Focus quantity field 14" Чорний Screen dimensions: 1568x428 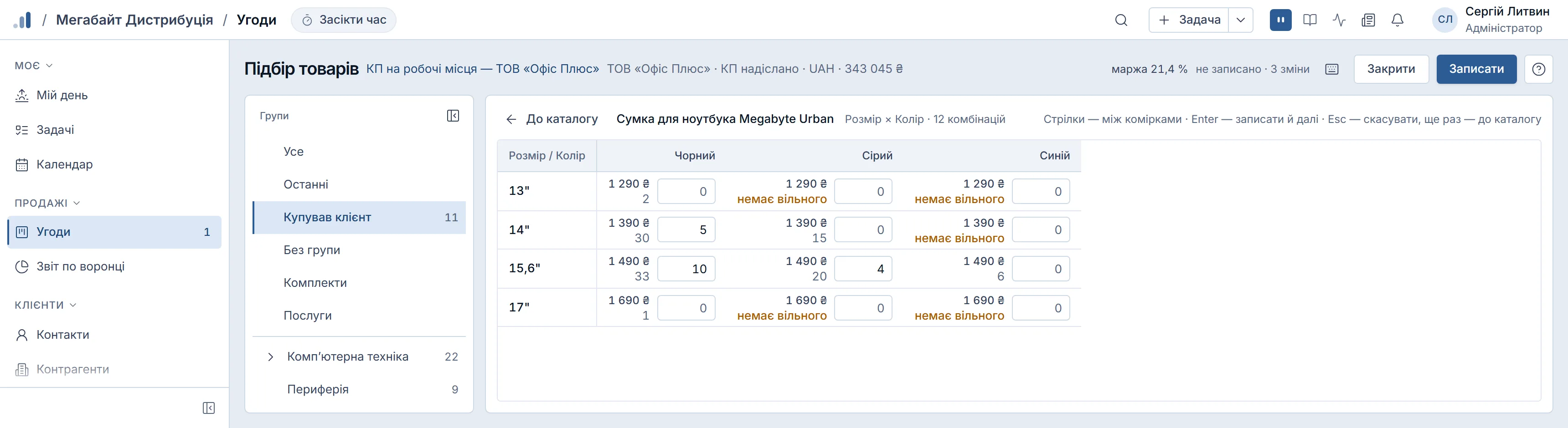coord(686,230)
